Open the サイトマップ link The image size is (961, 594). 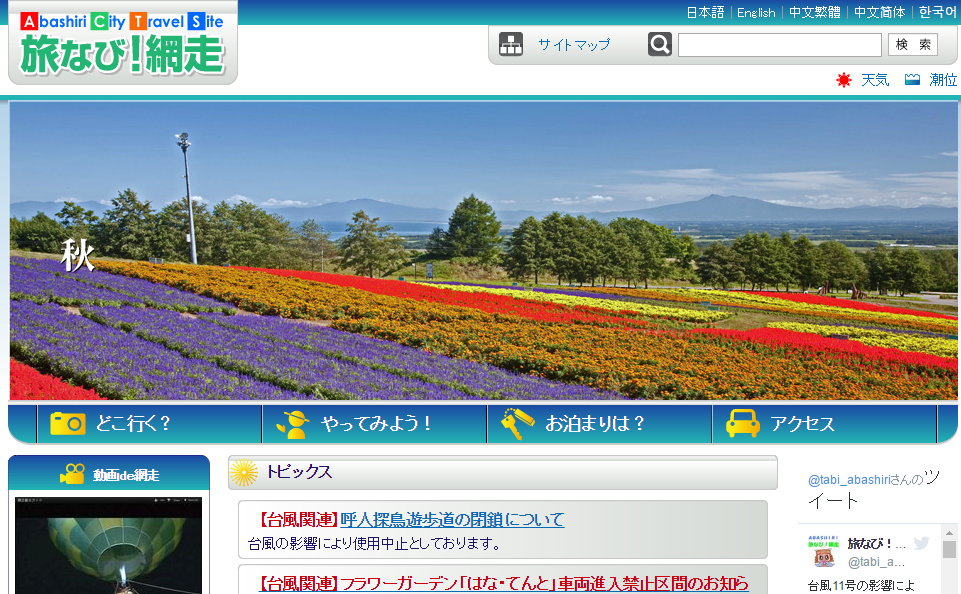point(574,44)
